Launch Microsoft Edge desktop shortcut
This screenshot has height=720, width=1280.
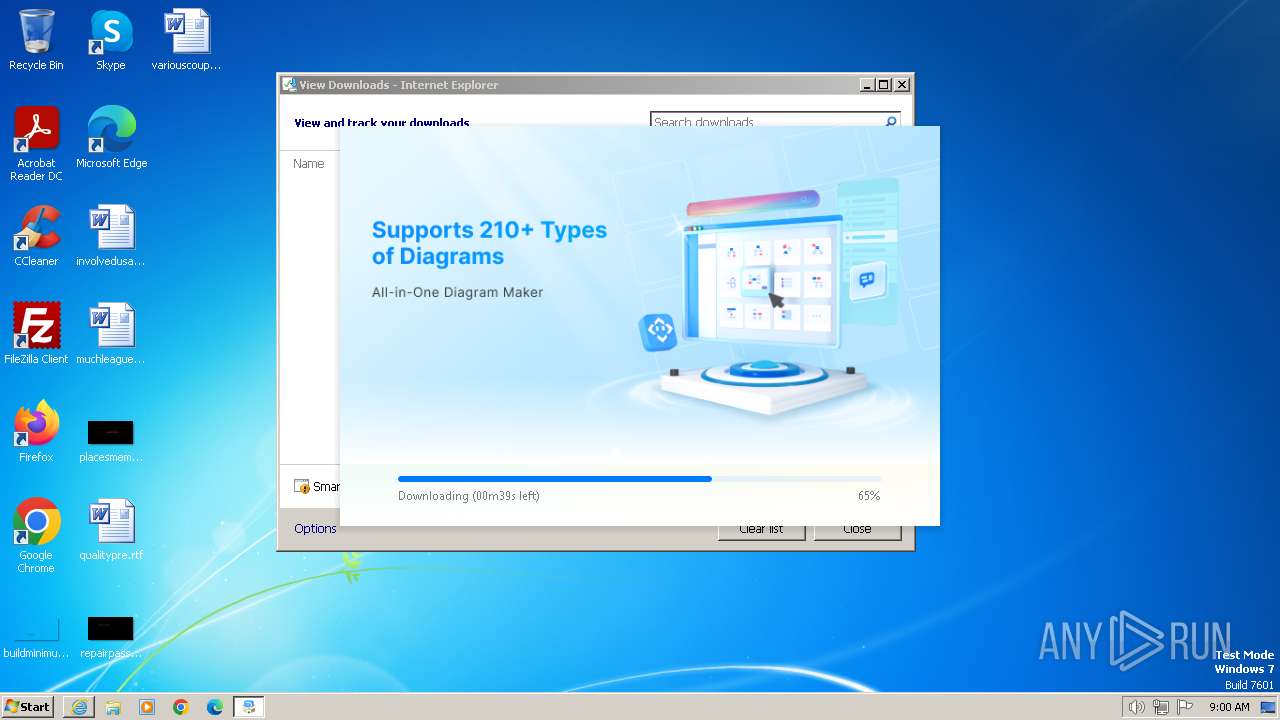pos(111,138)
